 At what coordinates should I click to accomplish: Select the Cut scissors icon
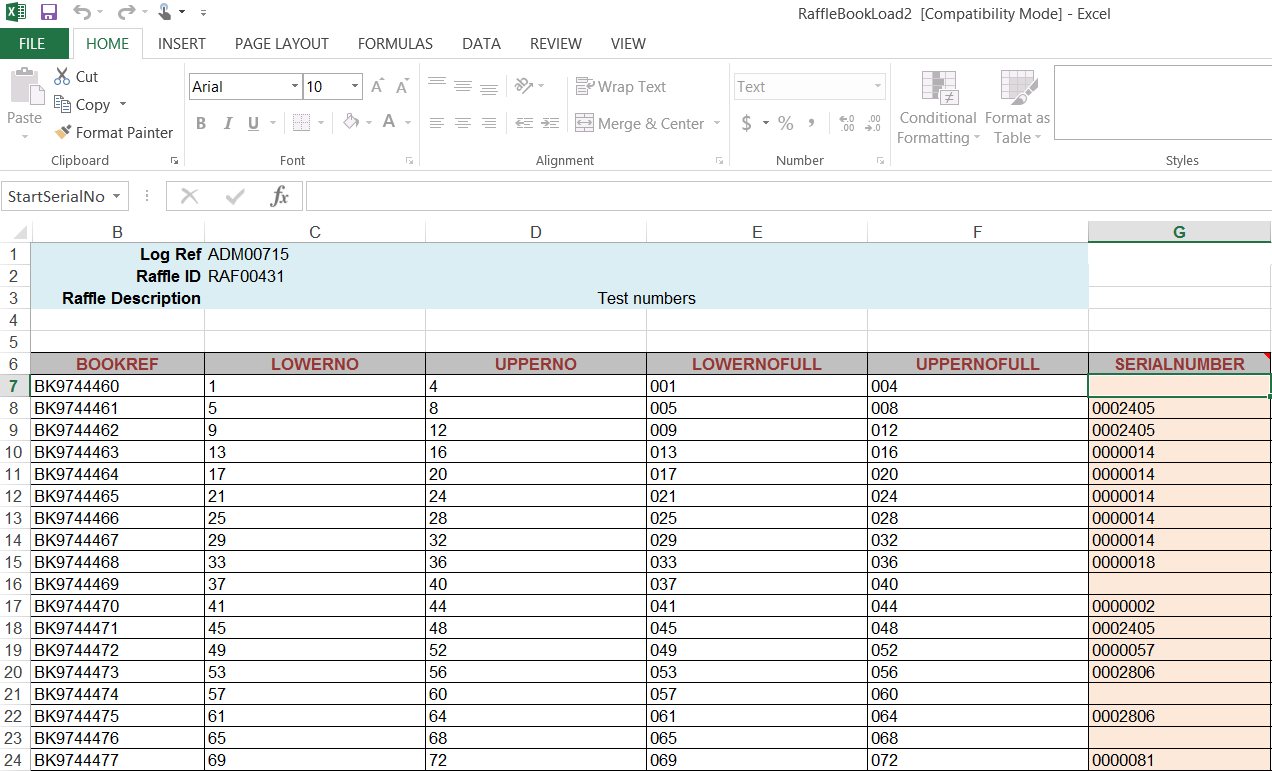tap(62, 76)
